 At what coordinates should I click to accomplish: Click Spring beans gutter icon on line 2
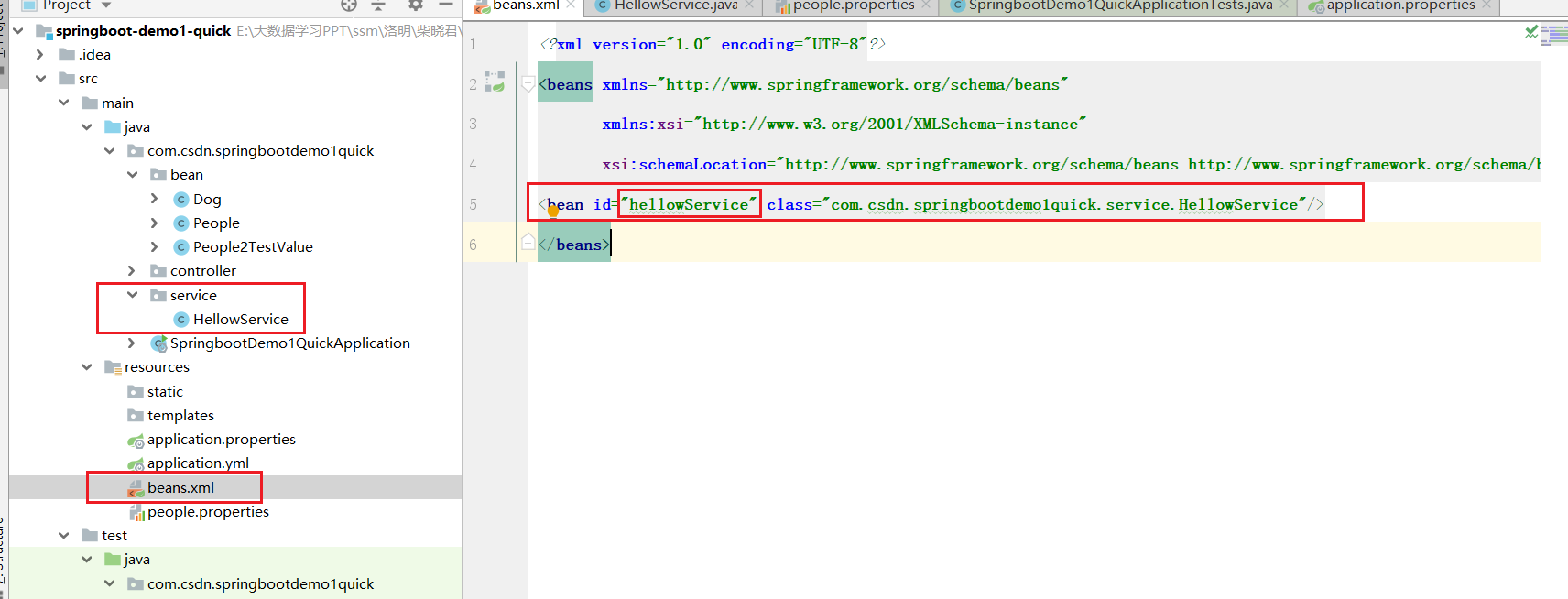[x=495, y=82]
